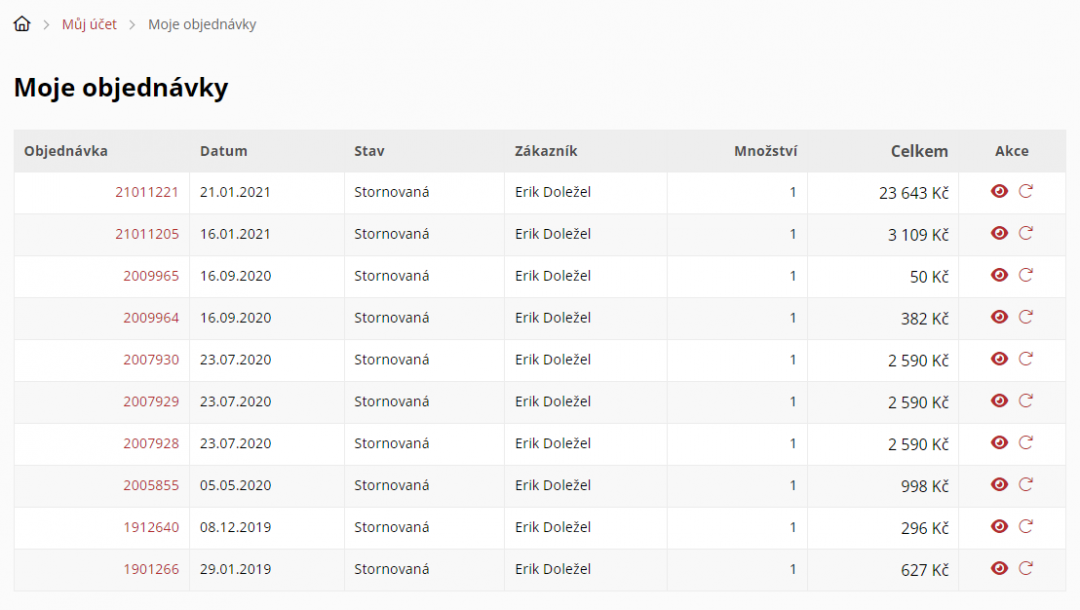Viewport: 1080px width, 610px height.
Task: Click the home breadcrumb icon
Action: 22,24
